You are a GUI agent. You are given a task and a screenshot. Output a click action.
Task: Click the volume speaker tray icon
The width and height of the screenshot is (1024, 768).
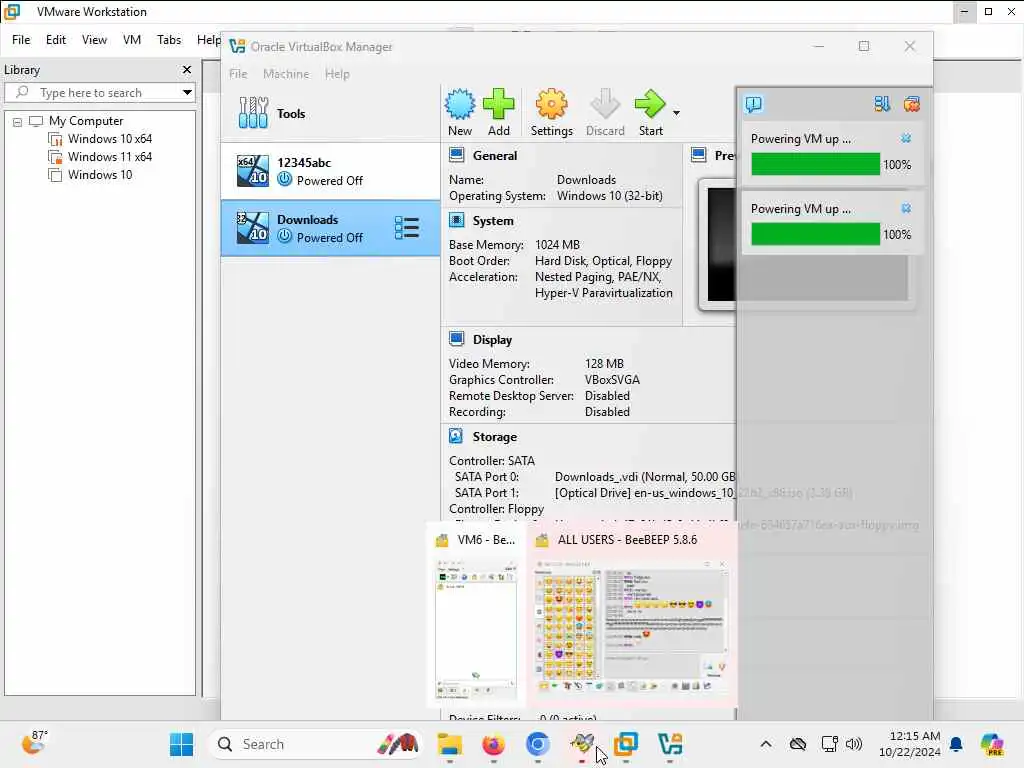pos(854,744)
